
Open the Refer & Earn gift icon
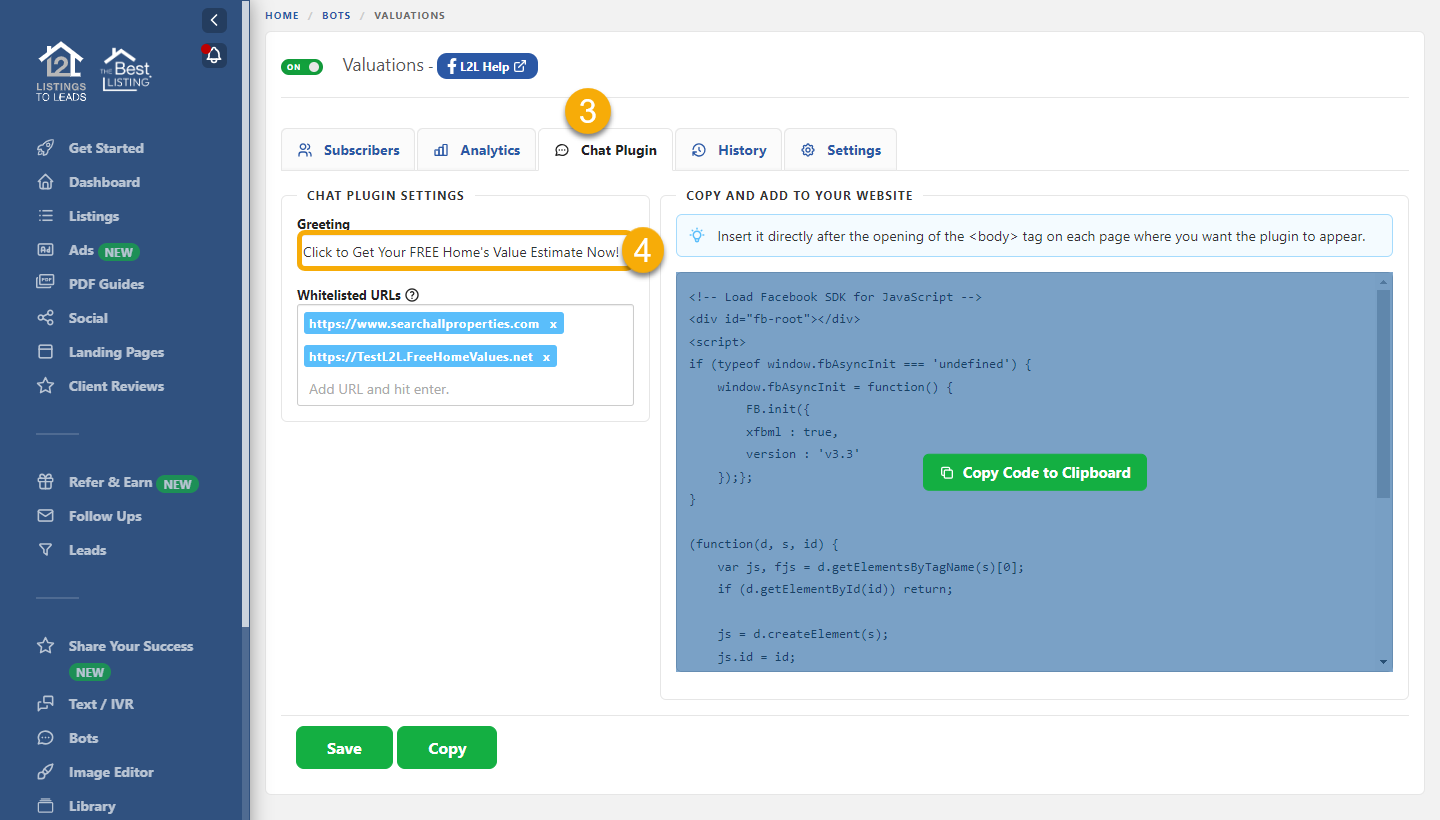coord(45,482)
